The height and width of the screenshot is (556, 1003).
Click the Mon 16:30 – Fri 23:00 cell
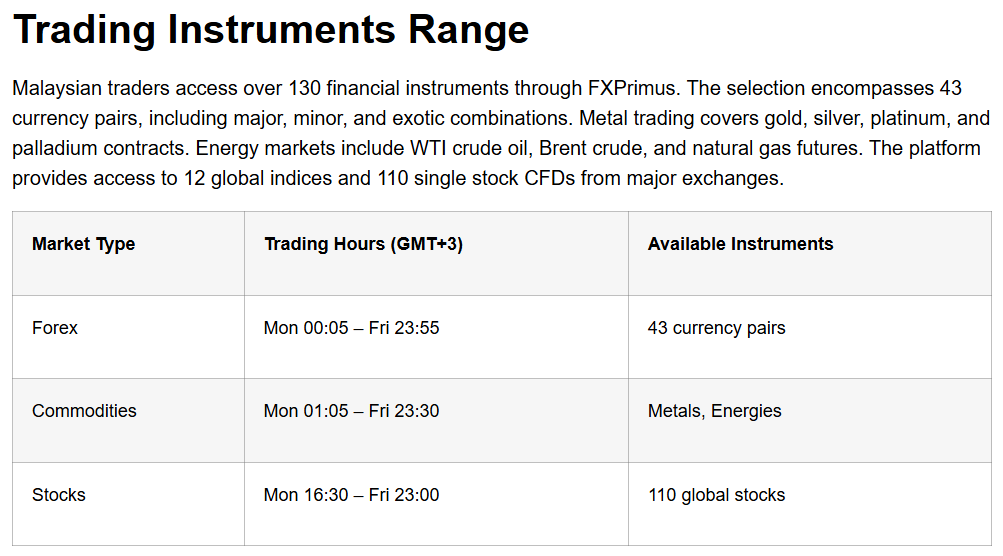[x=351, y=495]
